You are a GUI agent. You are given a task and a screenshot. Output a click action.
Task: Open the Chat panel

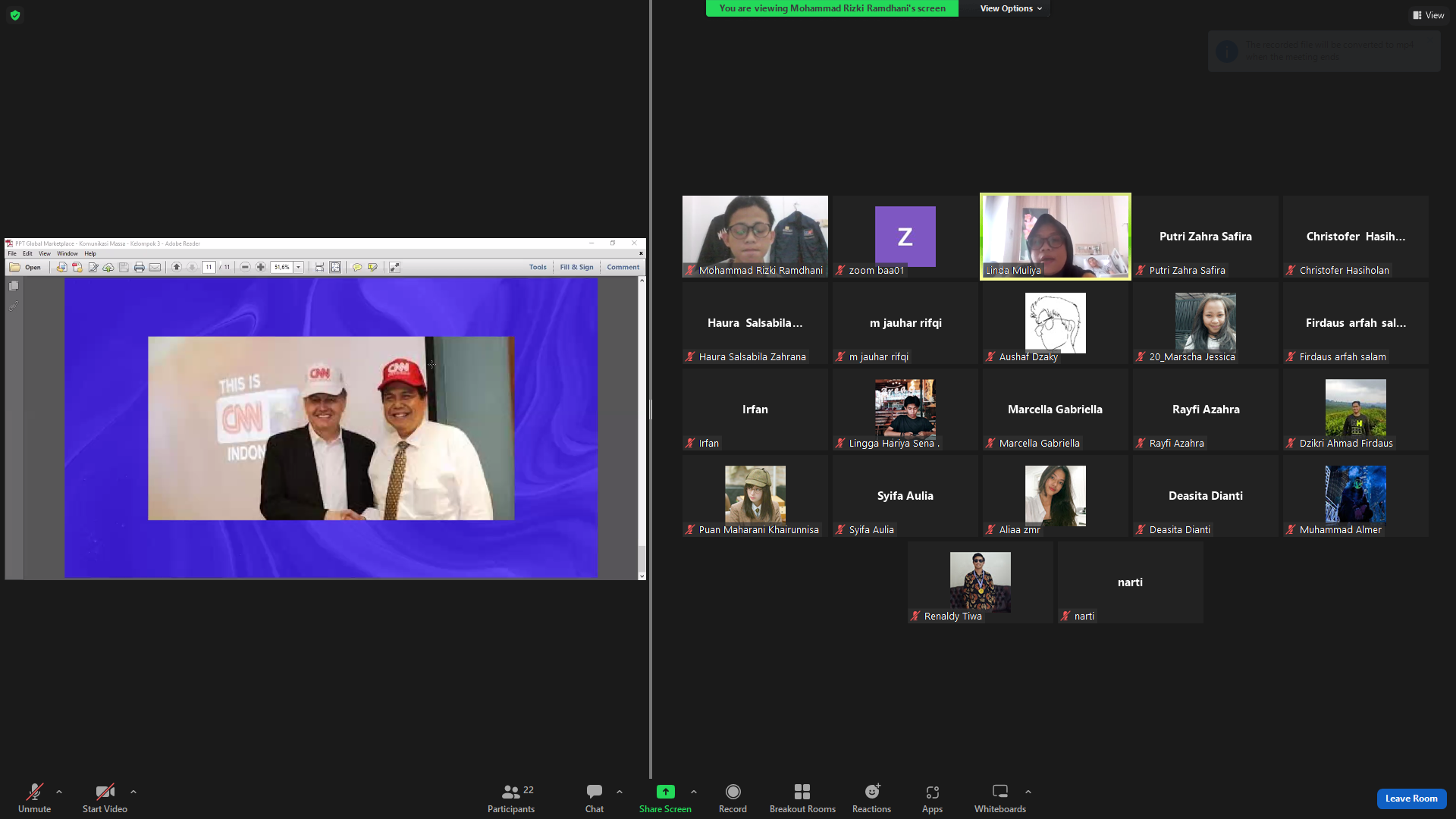(595, 799)
